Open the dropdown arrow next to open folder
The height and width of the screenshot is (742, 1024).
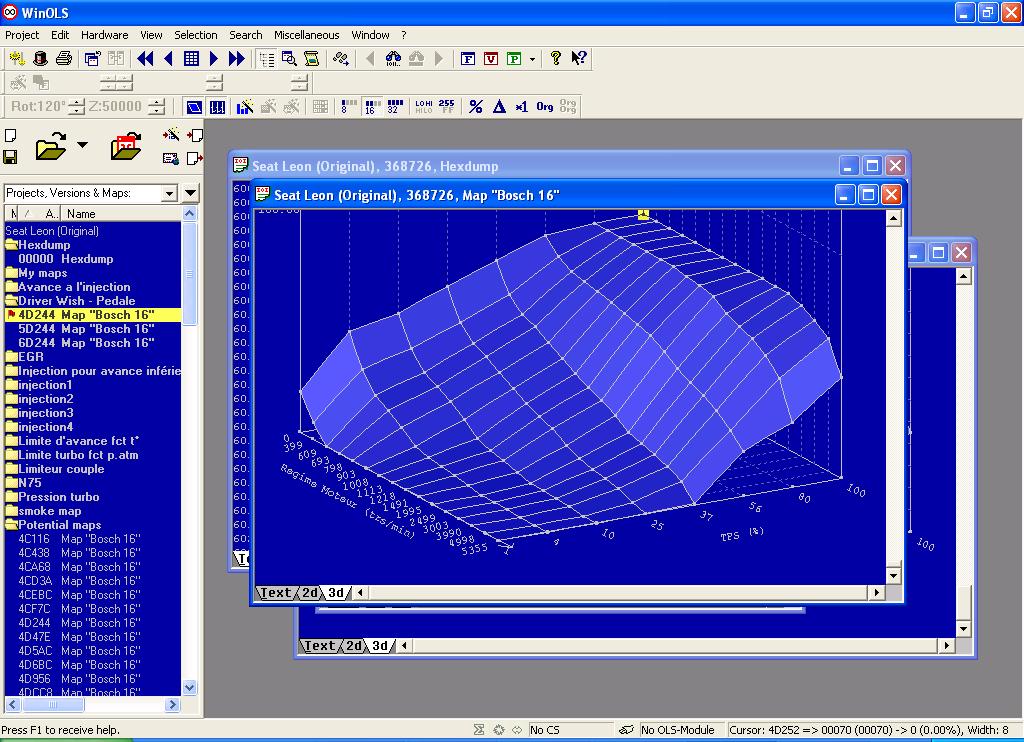82,144
